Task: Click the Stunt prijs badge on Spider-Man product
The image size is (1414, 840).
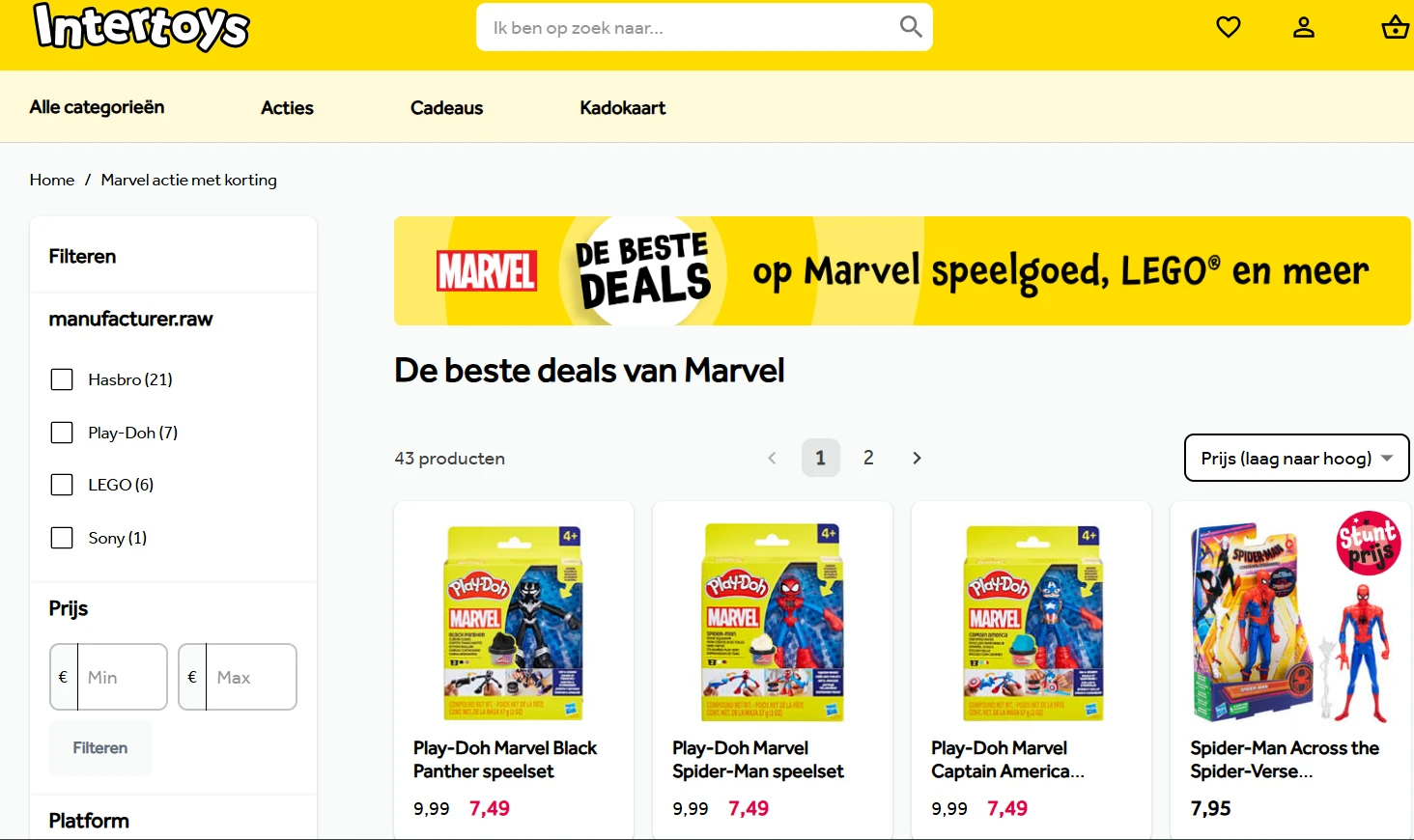Action: pos(1368,544)
